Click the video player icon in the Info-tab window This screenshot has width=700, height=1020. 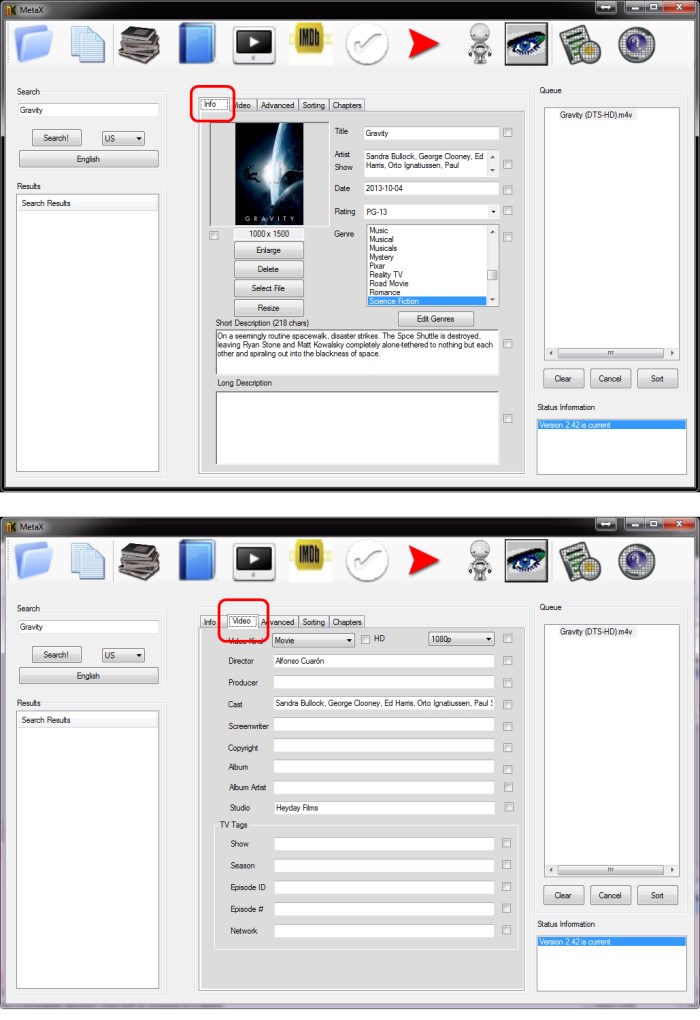coord(253,44)
